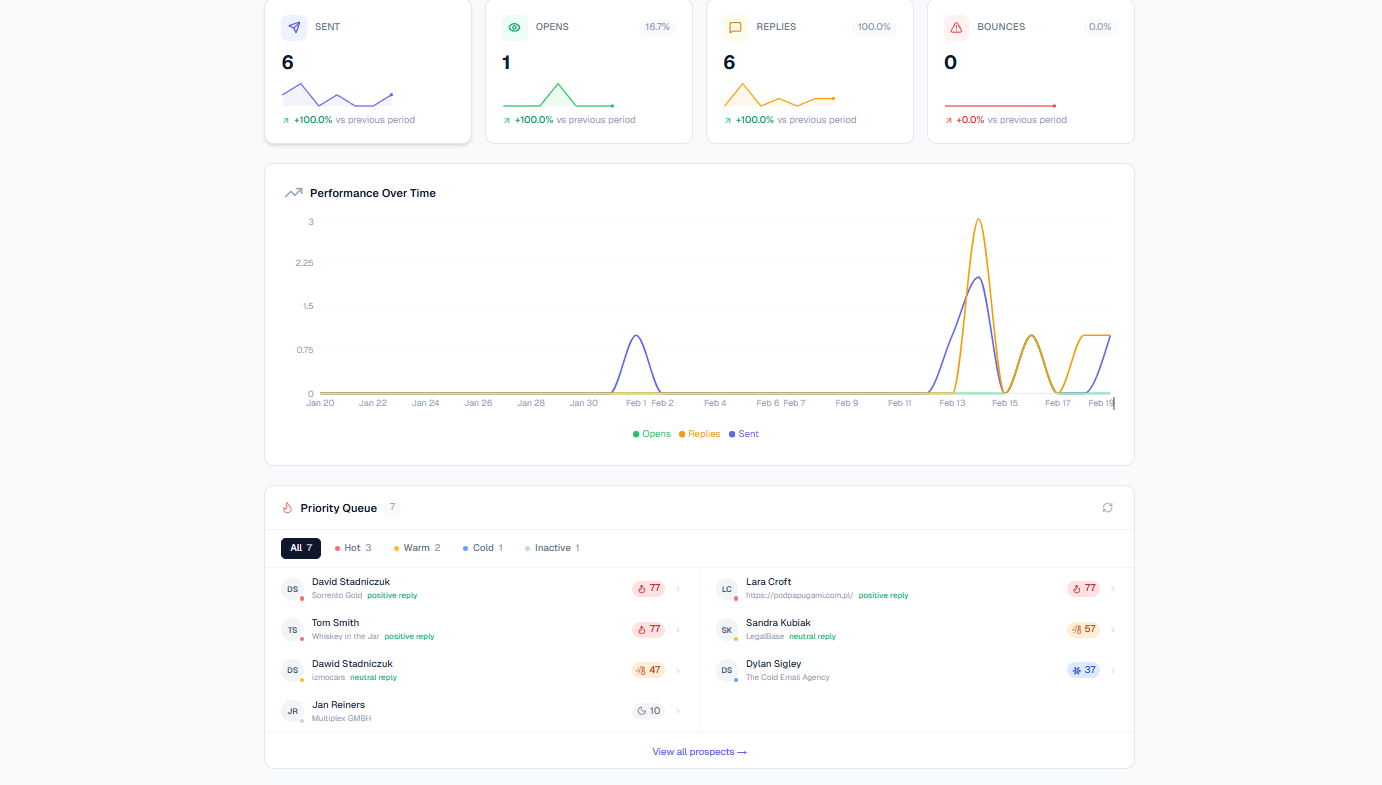1382x785 pixels.
Task: Expand David Stadniczuk's prospect row
Action: 676,588
